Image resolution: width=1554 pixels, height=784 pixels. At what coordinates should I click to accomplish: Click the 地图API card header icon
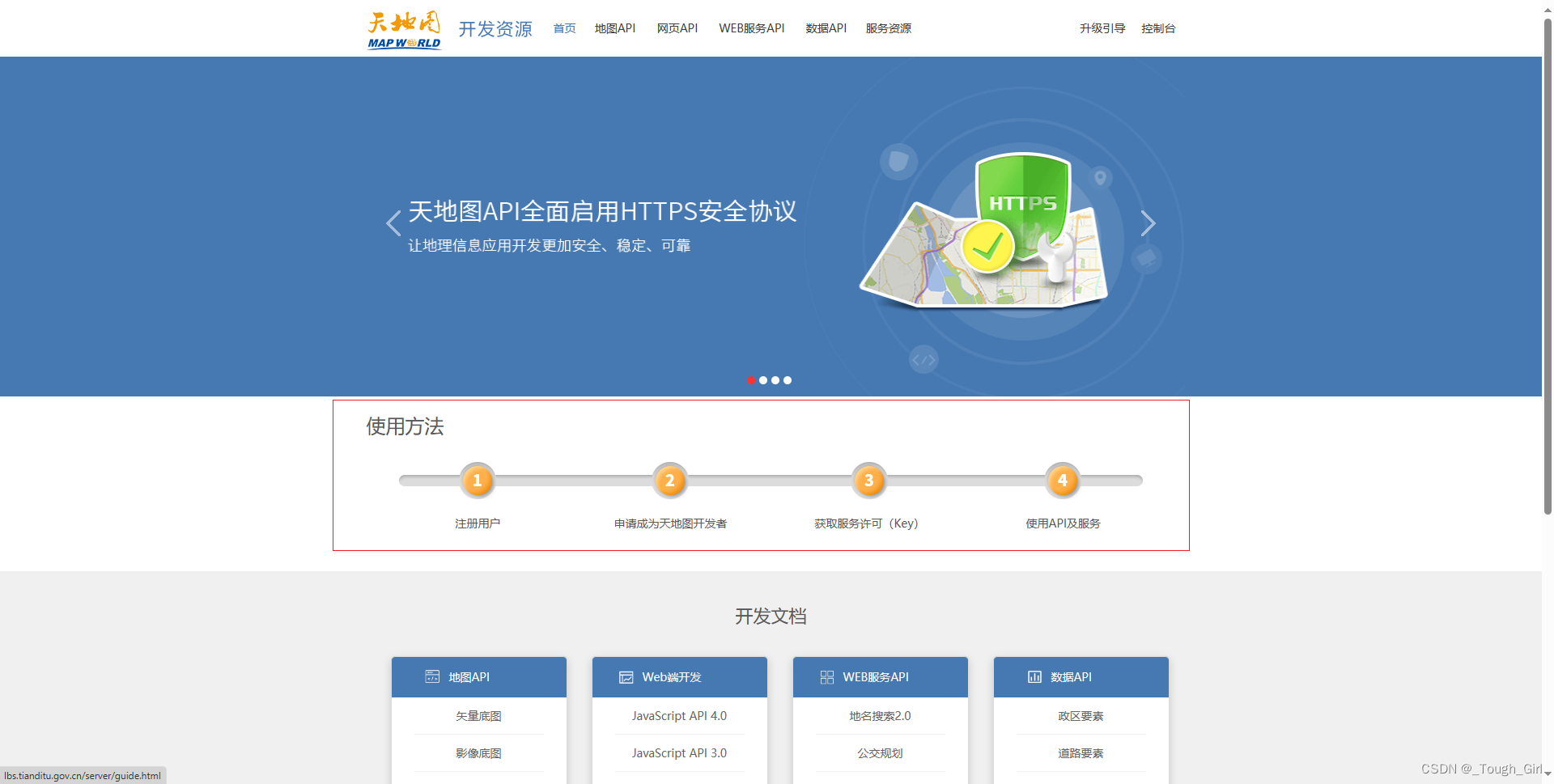432,677
